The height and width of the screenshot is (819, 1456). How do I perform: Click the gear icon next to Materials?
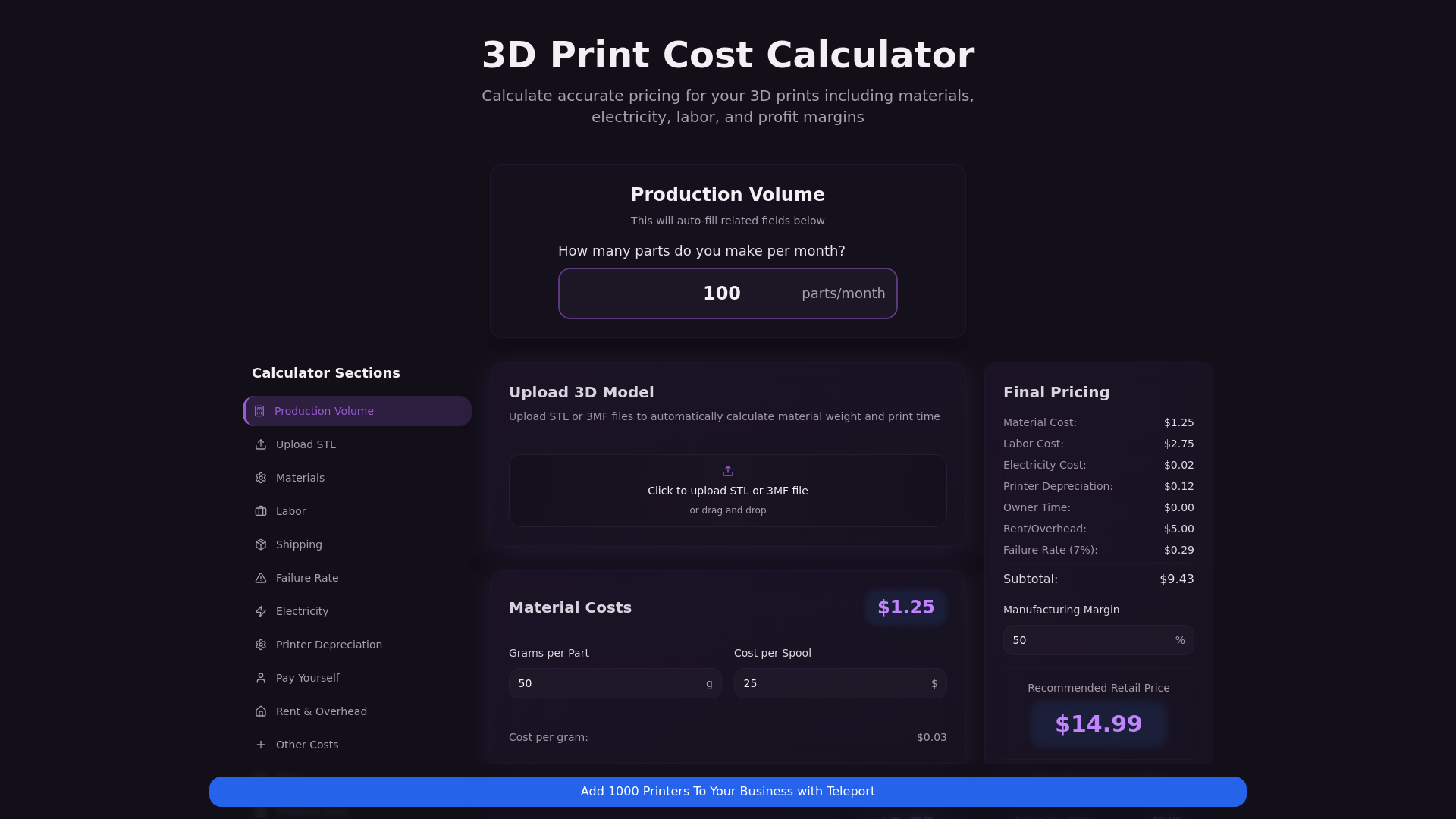click(261, 478)
